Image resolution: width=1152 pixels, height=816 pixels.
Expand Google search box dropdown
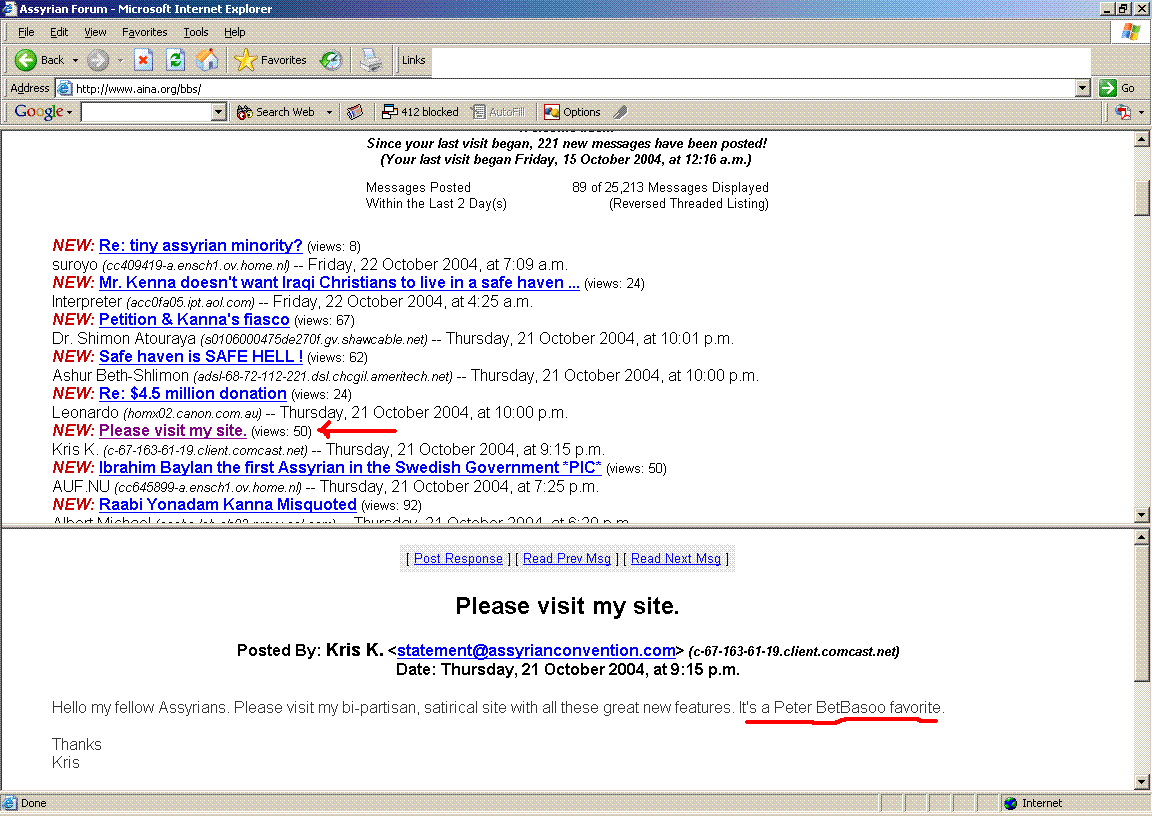point(218,112)
